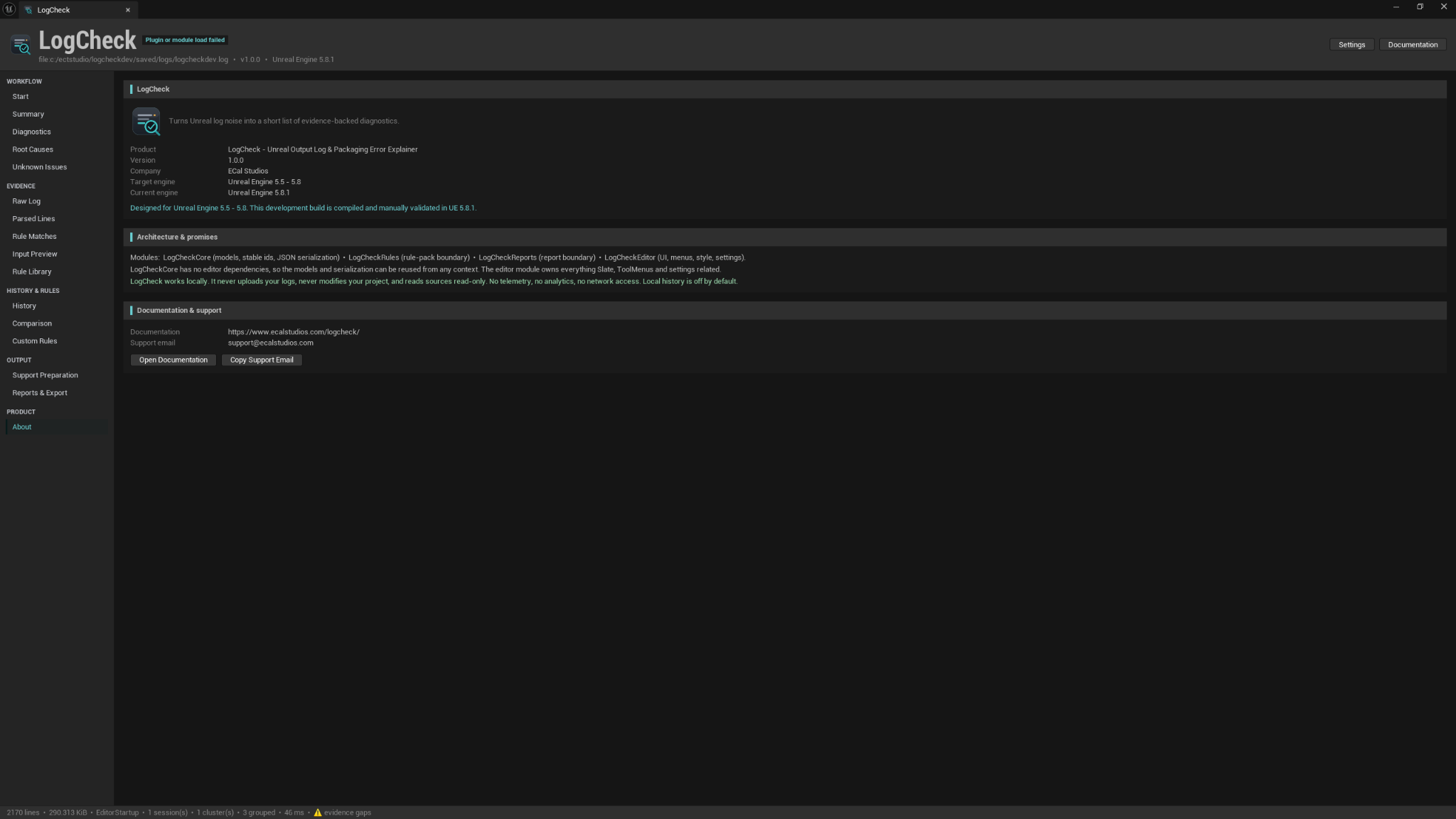Viewport: 1456px width, 819px height.
Task: Click the 'EditorStartup' status entry
Action: (x=117, y=813)
